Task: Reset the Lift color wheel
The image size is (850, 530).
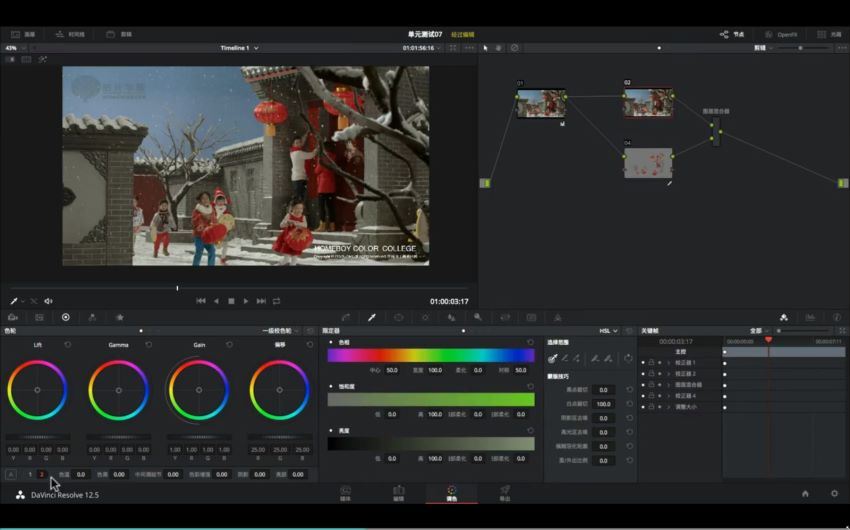Action: coord(68,345)
